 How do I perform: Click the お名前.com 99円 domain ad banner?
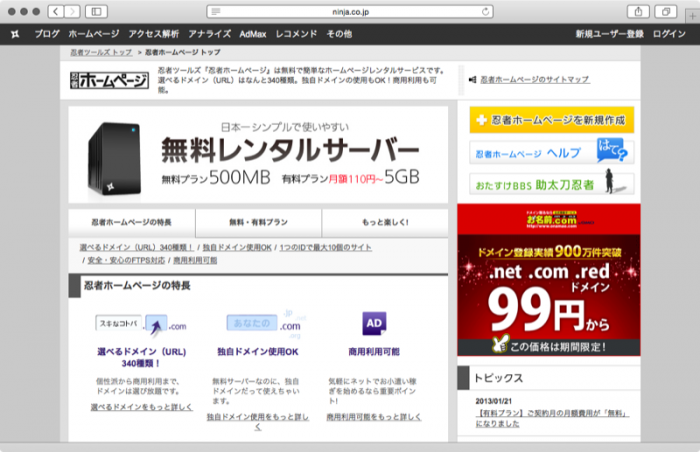(x=549, y=280)
